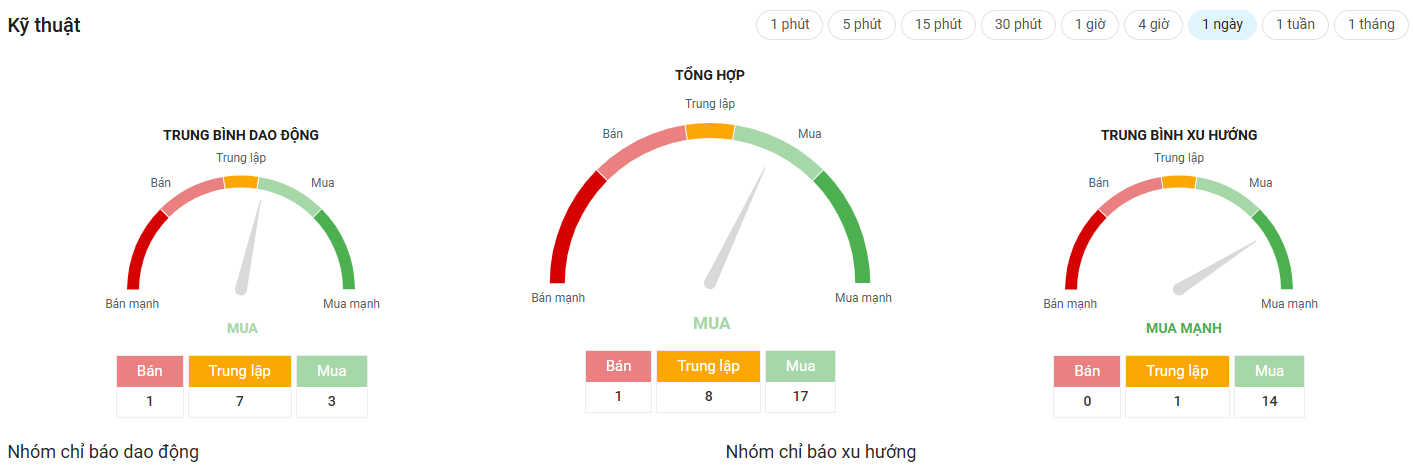Choose the 15 phút timeframe

click(x=938, y=25)
